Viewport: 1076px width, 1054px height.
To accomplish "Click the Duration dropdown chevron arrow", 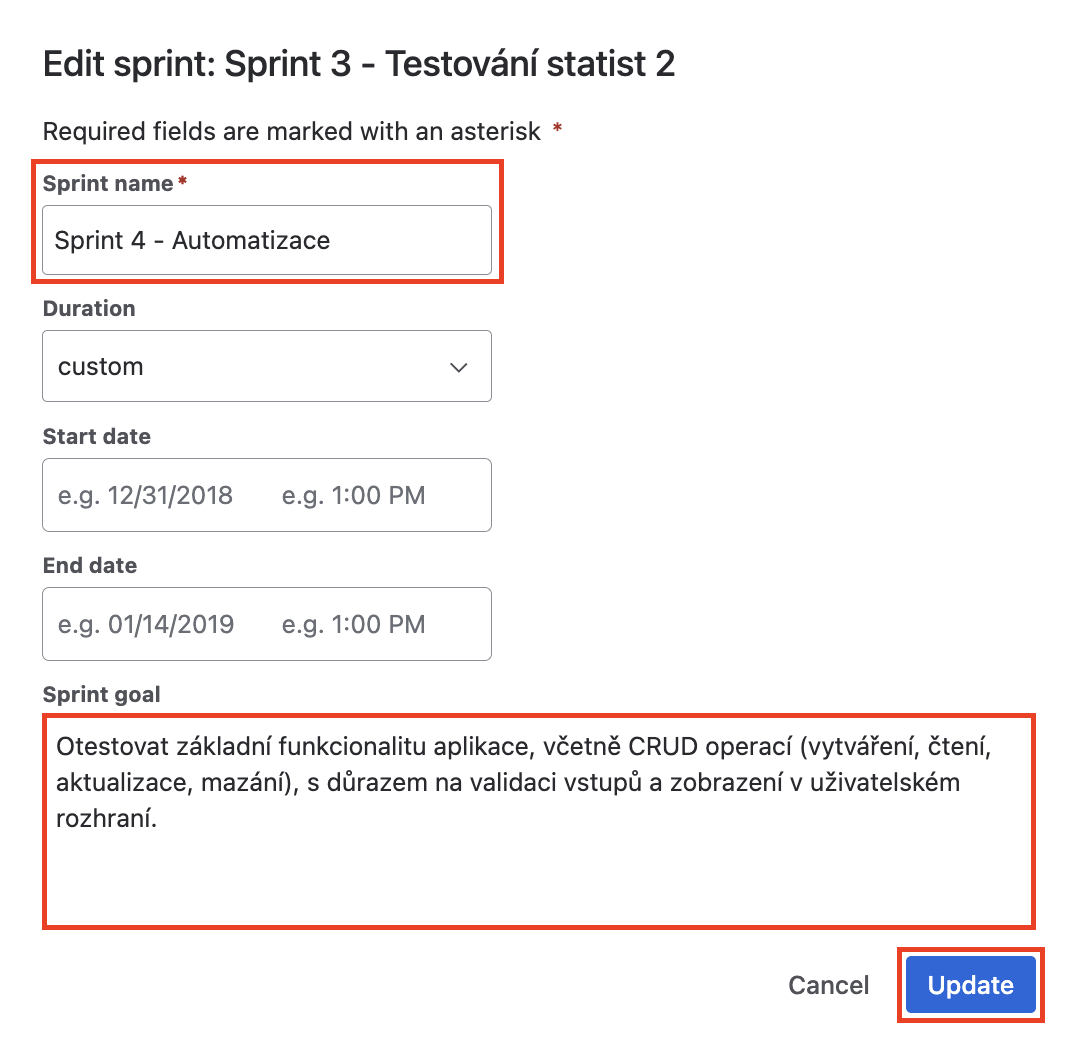I will click(x=458, y=367).
